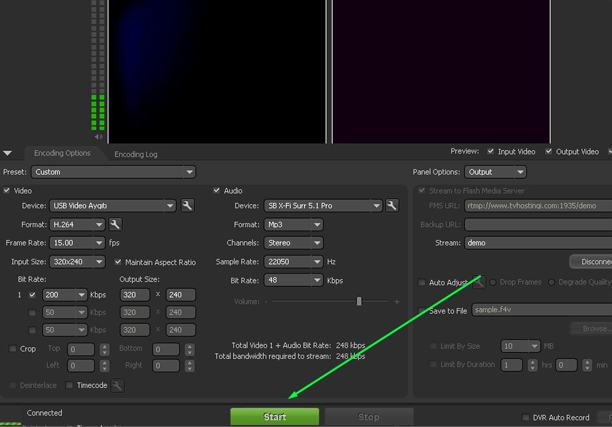This screenshot has width=612, height=427.
Task: Open video device settings wrench
Action: pos(187,205)
